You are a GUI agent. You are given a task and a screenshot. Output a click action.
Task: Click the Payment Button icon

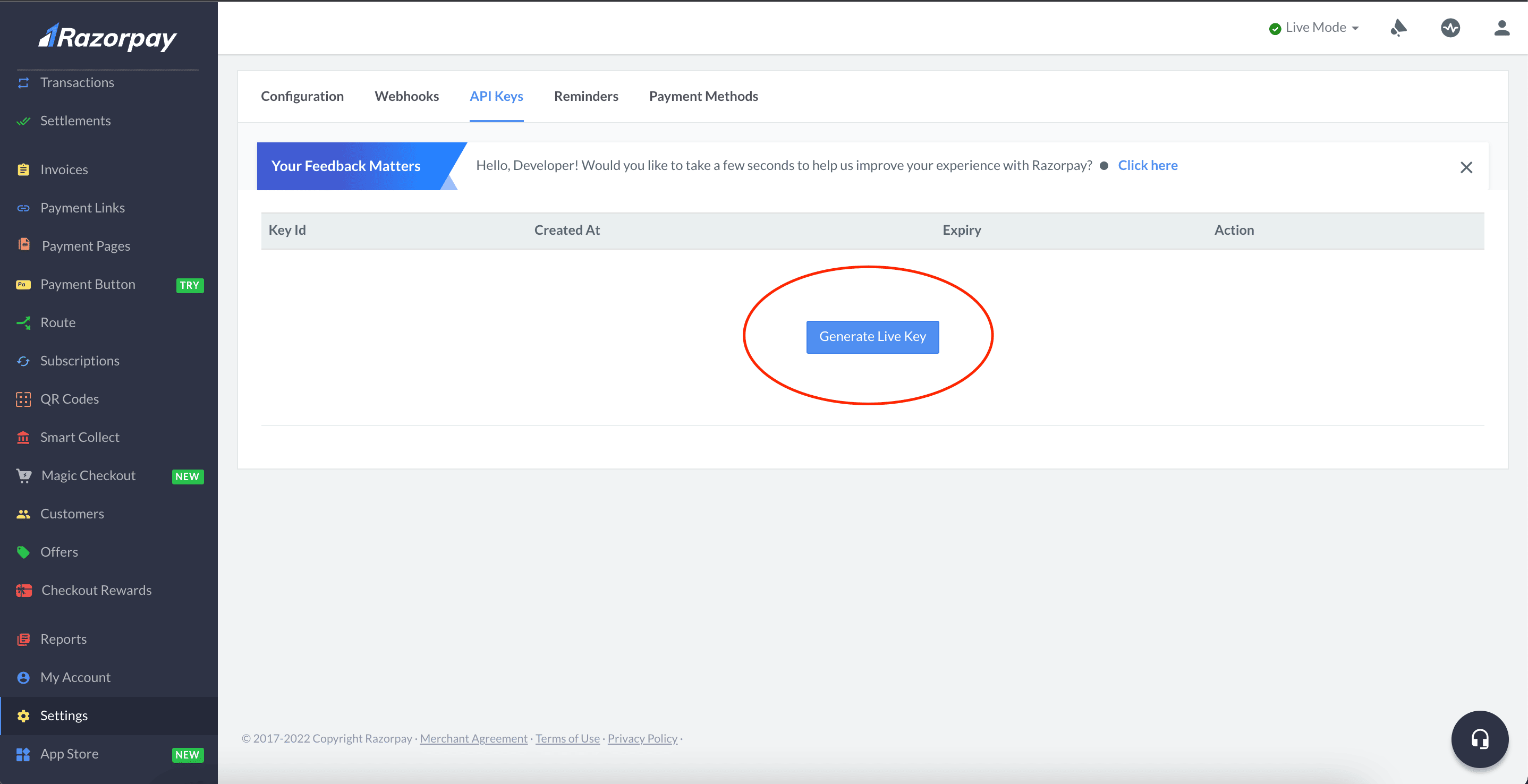(x=23, y=285)
